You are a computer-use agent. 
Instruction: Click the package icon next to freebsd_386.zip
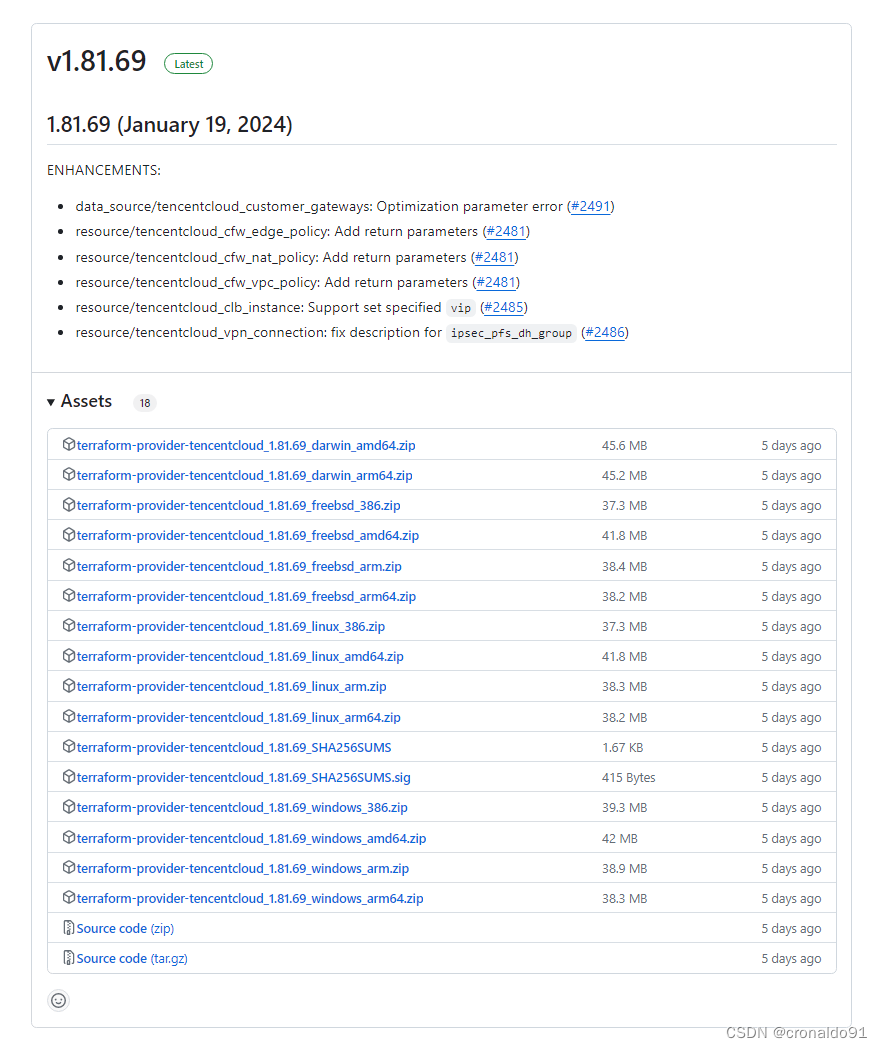68,505
